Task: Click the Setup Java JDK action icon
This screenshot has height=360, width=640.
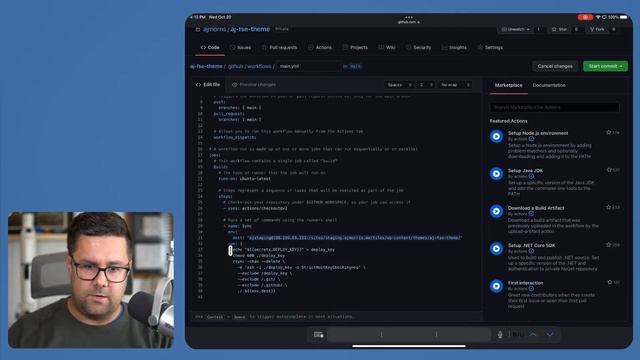Action: (x=496, y=174)
